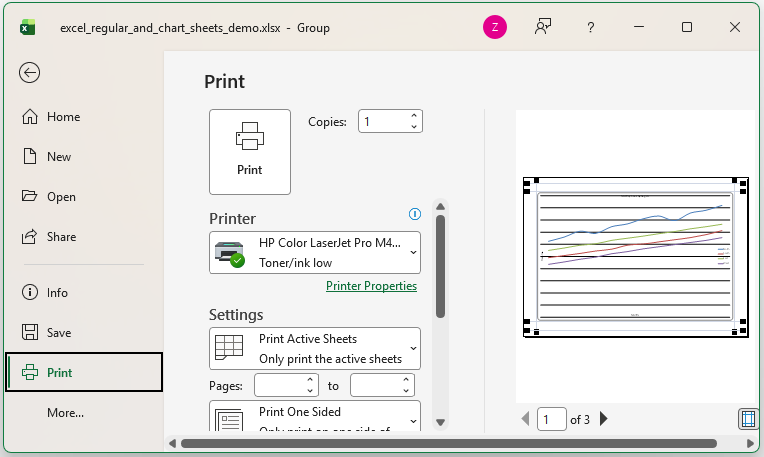
Task: Click the current page number field
Action: pyautogui.click(x=551, y=420)
